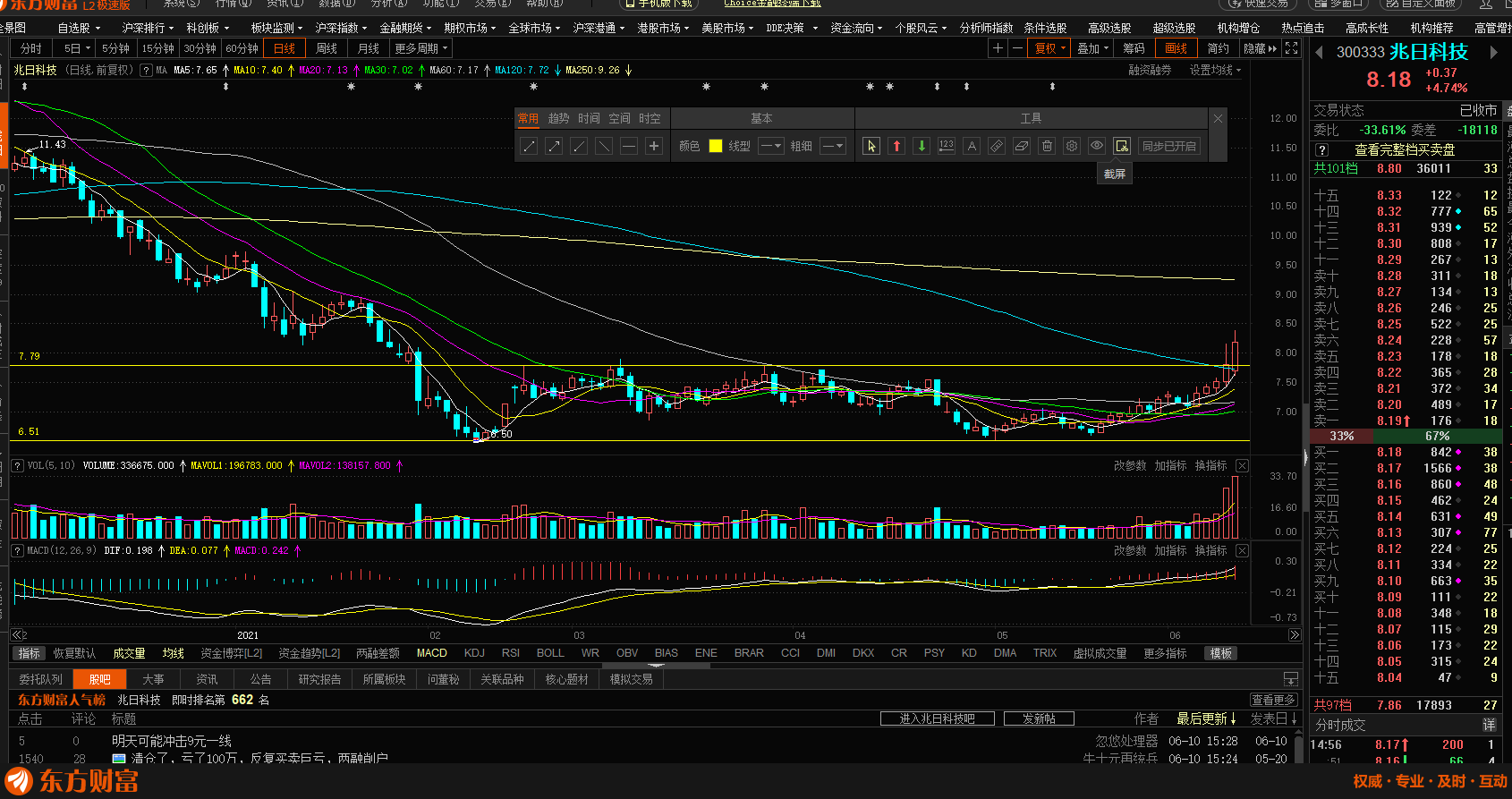
Task: Click the trash delete-drawings icon
Action: (1047, 146)
